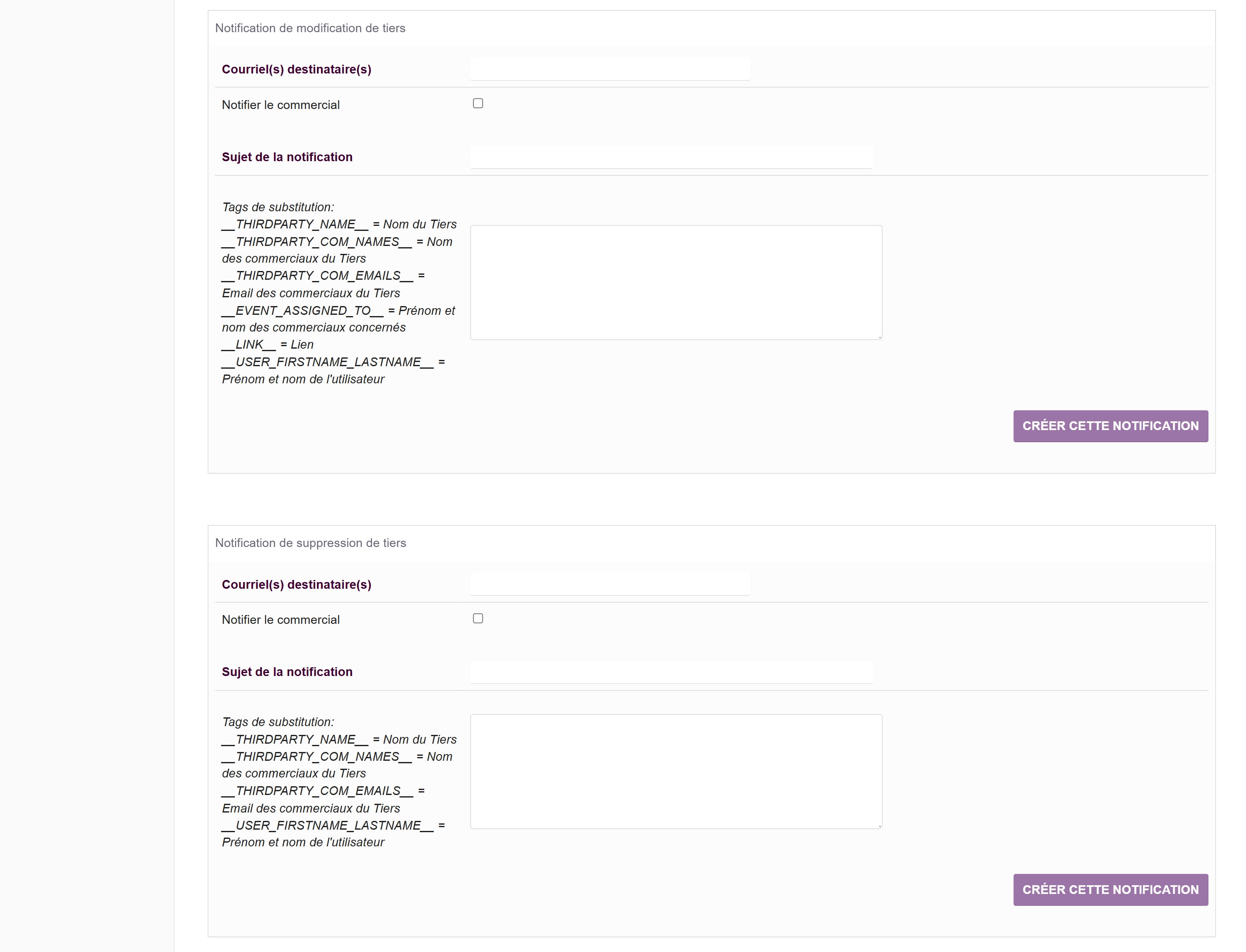Click the 'Courriel(s) destinataire(s)' label in the modification section
The image size is (1246, 952).
(296, 69)
